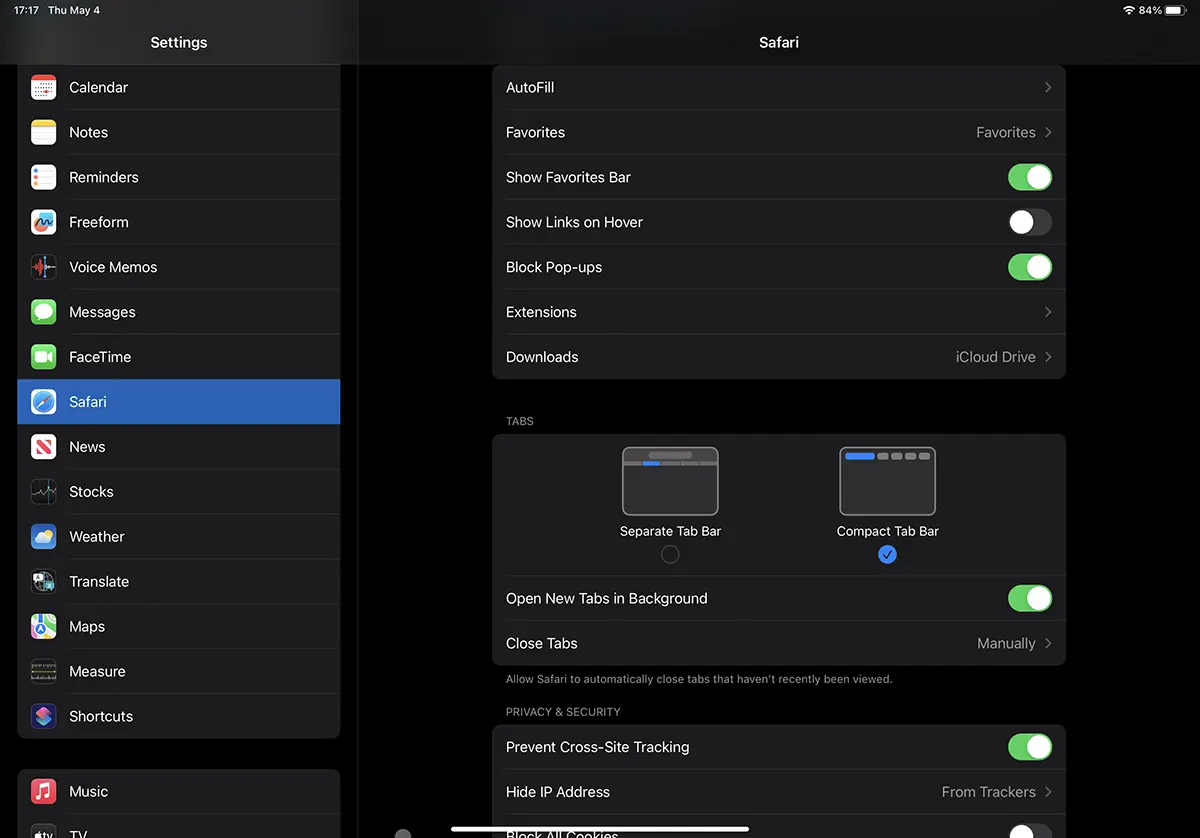Open Notes settings in the sidebar

pos(179,132)
